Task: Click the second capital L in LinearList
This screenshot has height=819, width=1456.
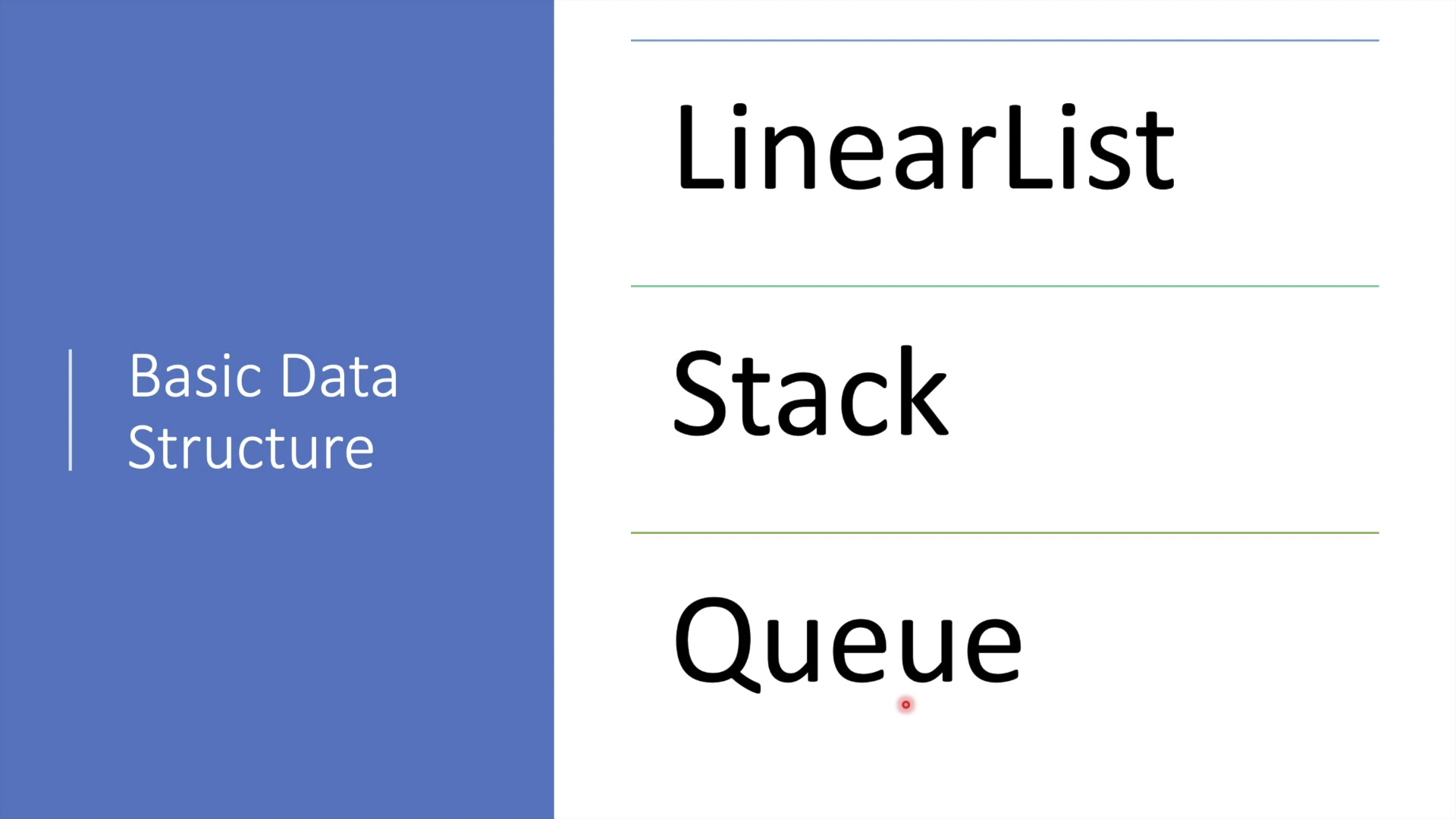Action: click(1029, 147)
